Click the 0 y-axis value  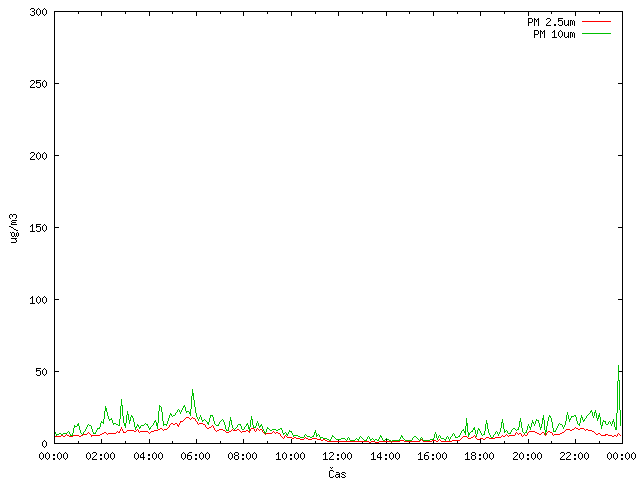click(44, 444)
